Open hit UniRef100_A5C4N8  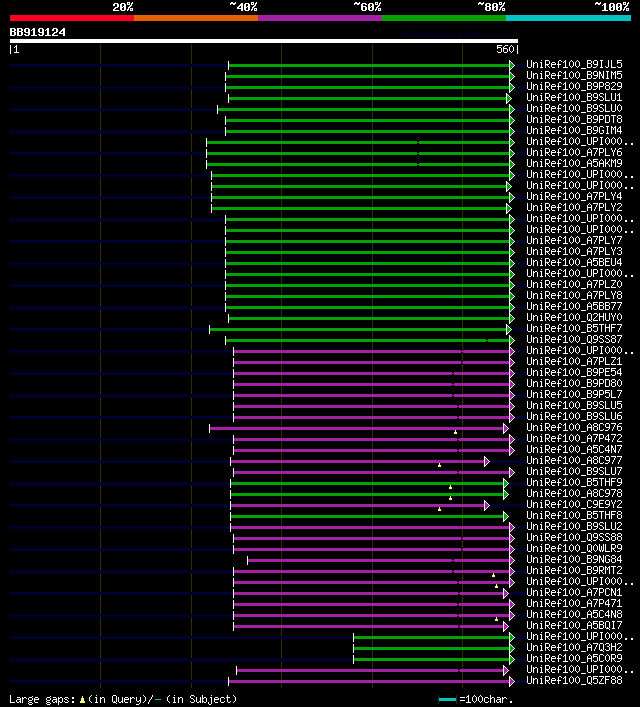(574, 615)
